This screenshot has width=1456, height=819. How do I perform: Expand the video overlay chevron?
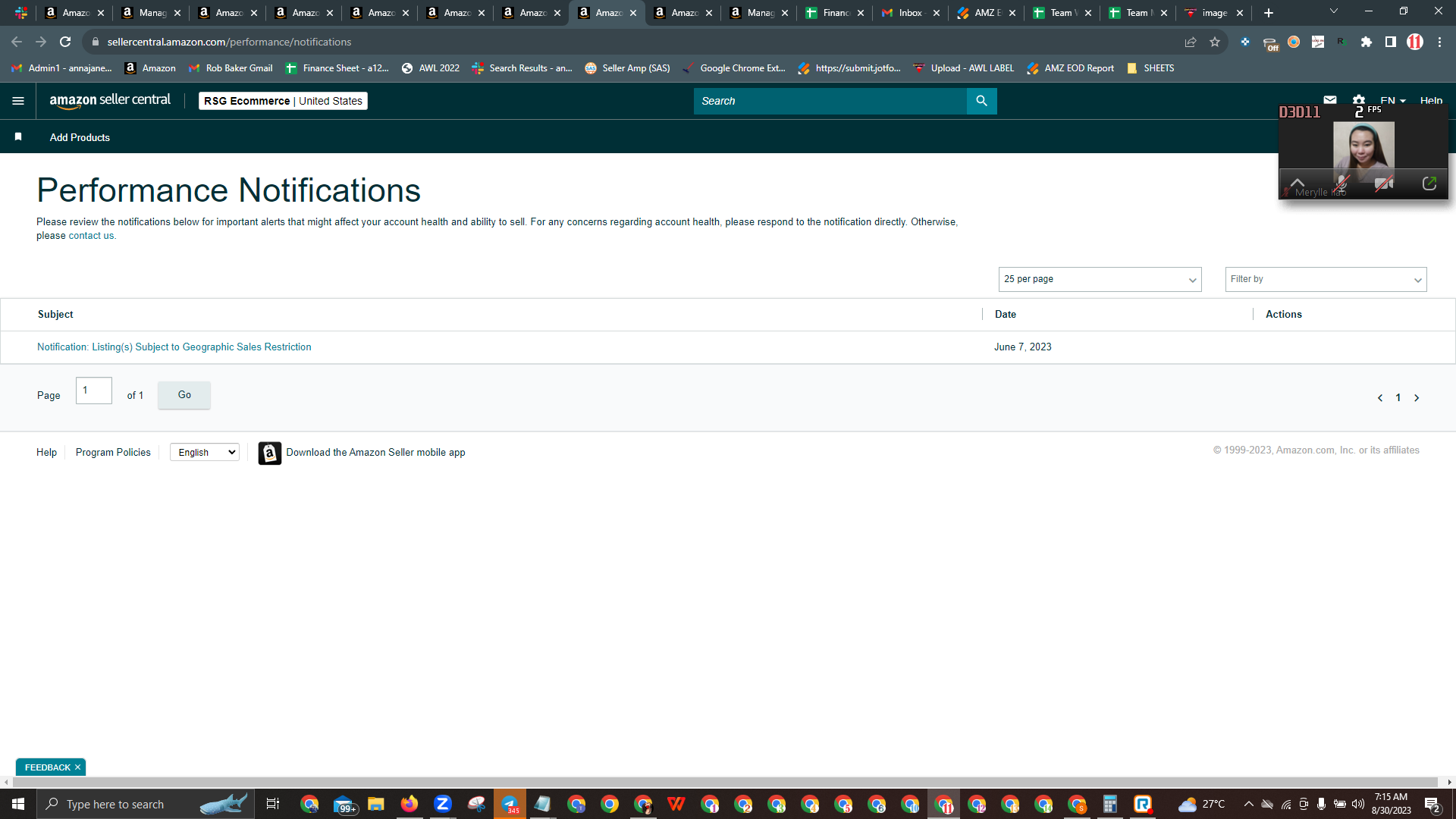(1298, 183)
